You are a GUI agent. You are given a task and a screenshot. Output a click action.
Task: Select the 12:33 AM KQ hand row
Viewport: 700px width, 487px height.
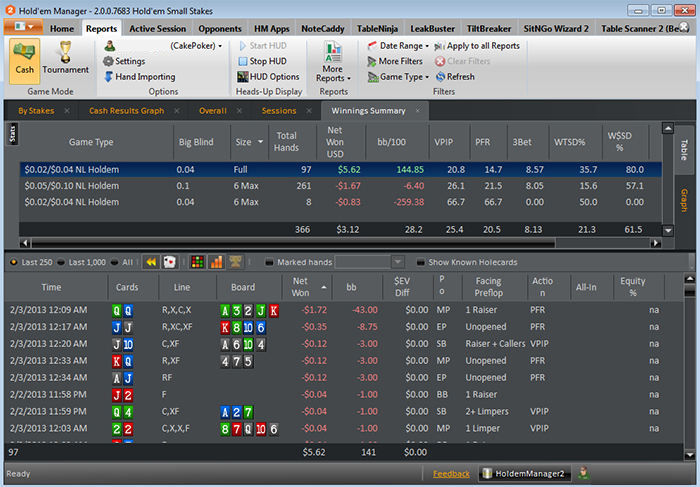coord(344,361)
